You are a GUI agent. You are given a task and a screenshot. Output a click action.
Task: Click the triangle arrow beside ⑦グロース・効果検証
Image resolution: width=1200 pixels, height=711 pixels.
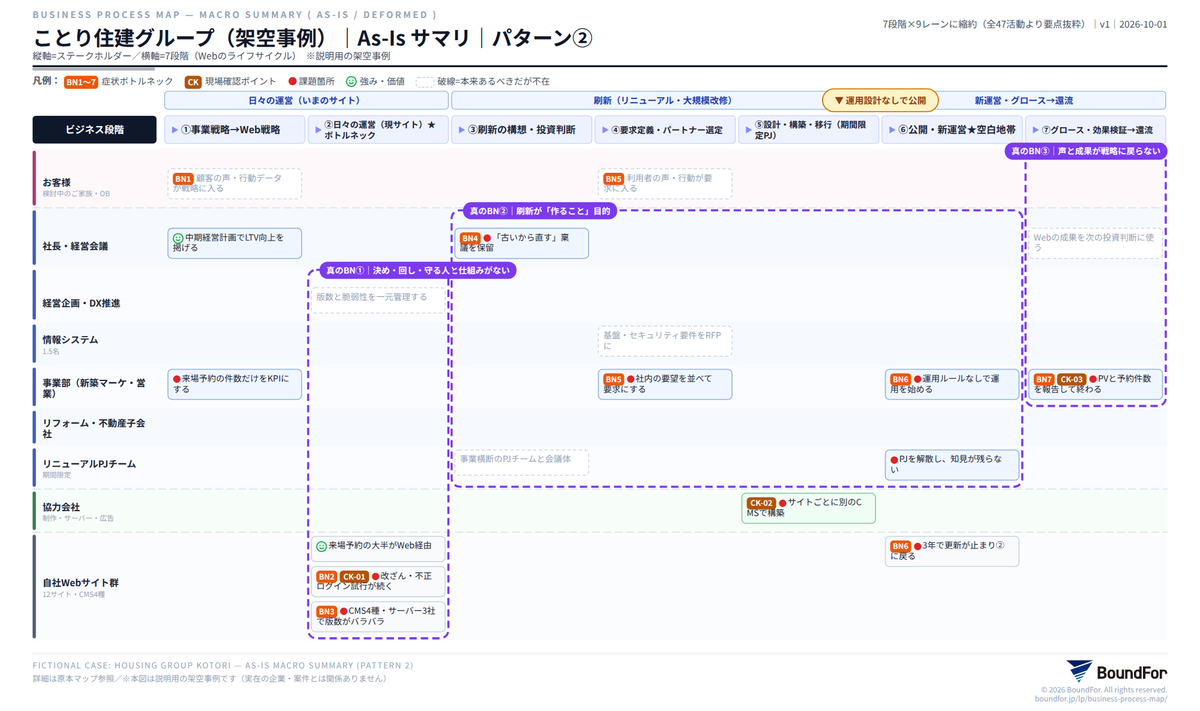(1037, 130)
